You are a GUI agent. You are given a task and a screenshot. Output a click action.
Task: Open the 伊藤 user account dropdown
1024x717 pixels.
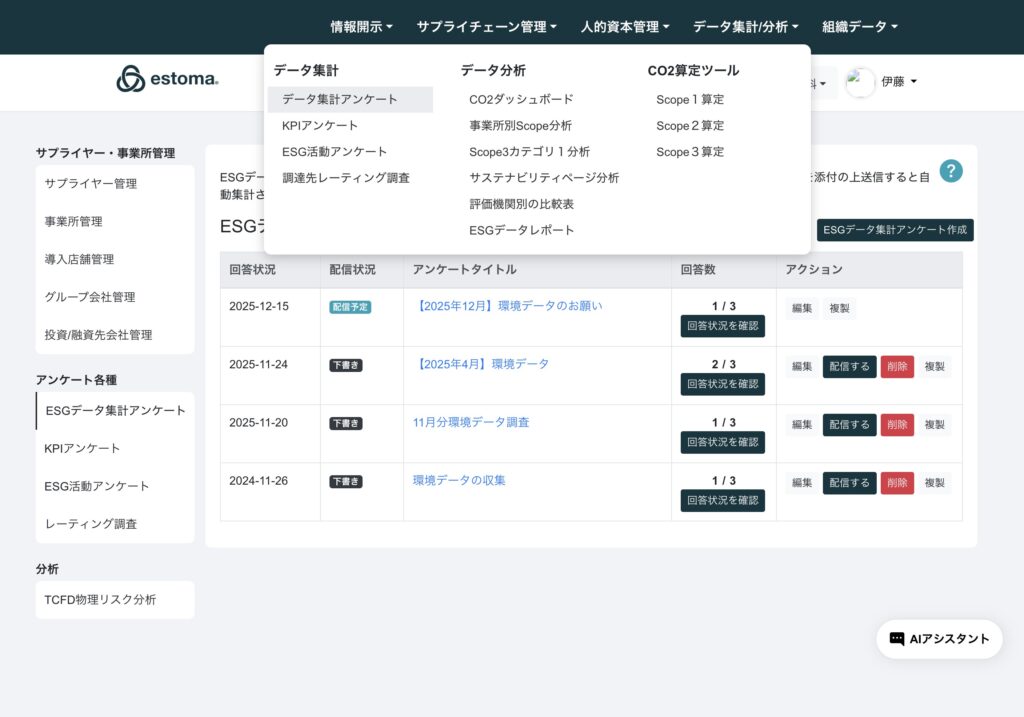click(898, 82)
